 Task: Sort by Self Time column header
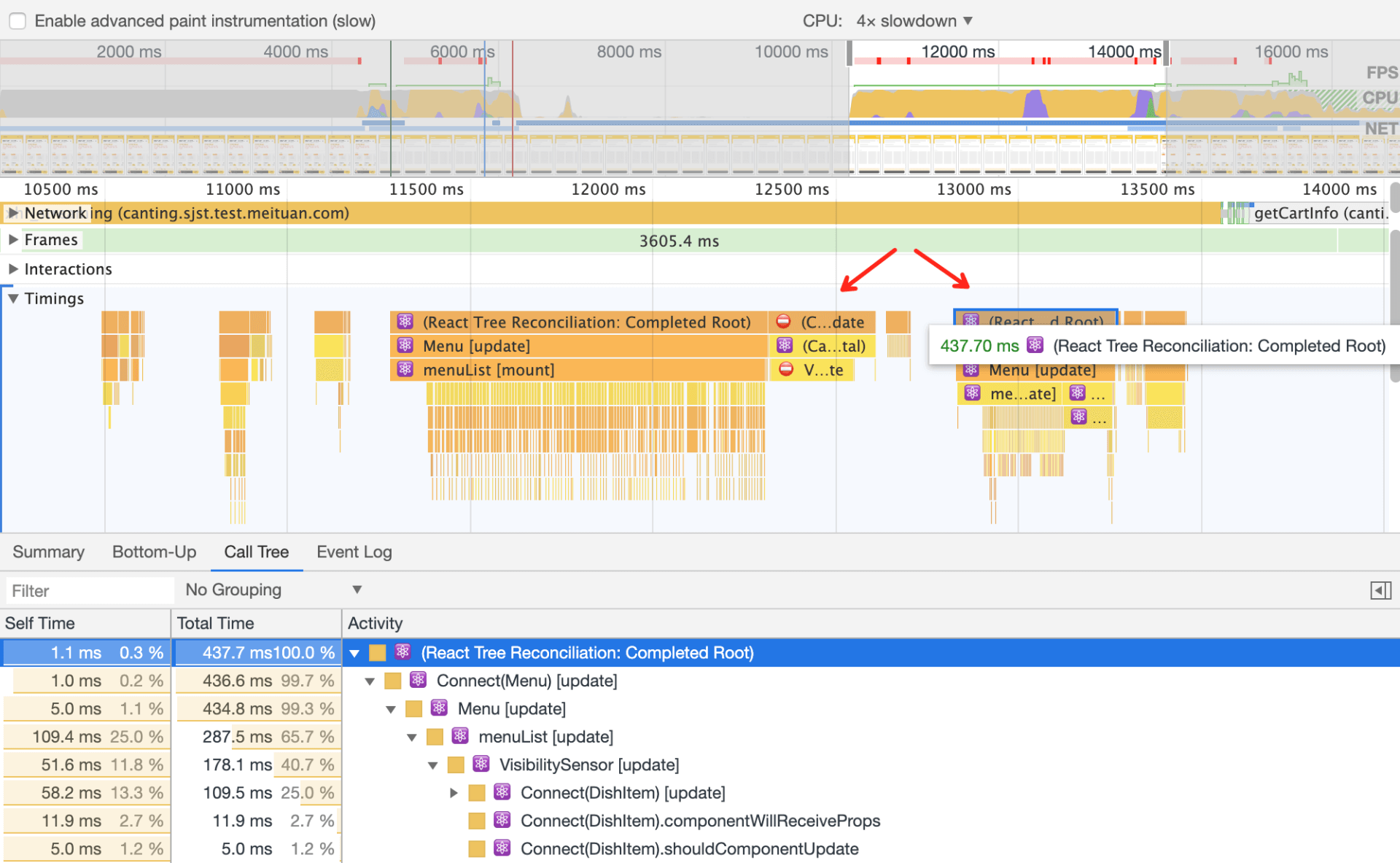(40, 623)
